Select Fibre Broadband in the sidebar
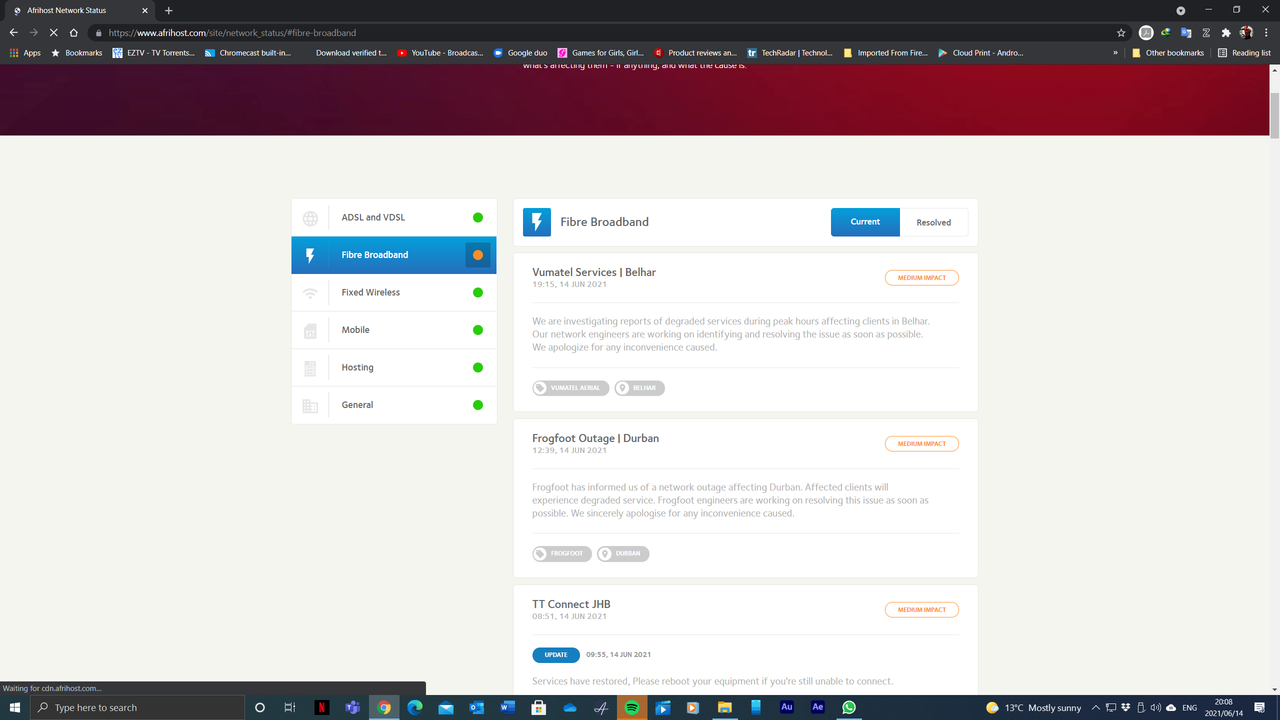The image size is (1280, 720). coord(394,255)
